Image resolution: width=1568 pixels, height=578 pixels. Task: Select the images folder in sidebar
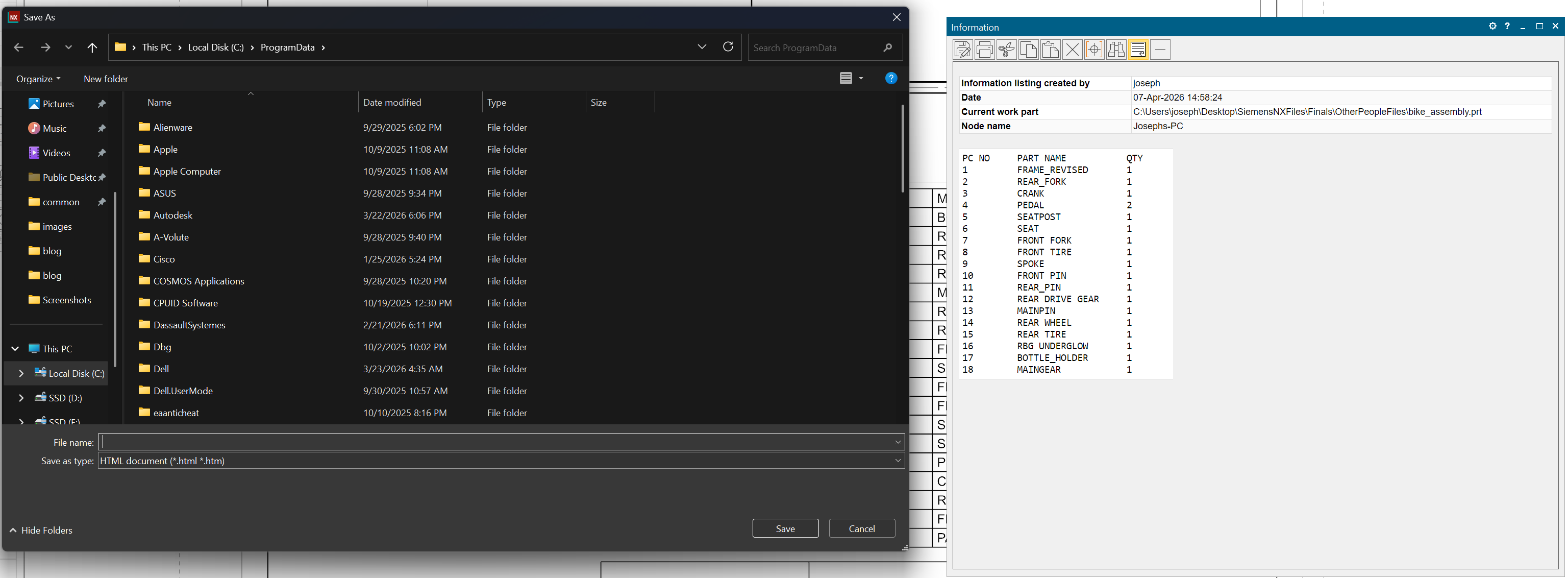tap(57, 227)
